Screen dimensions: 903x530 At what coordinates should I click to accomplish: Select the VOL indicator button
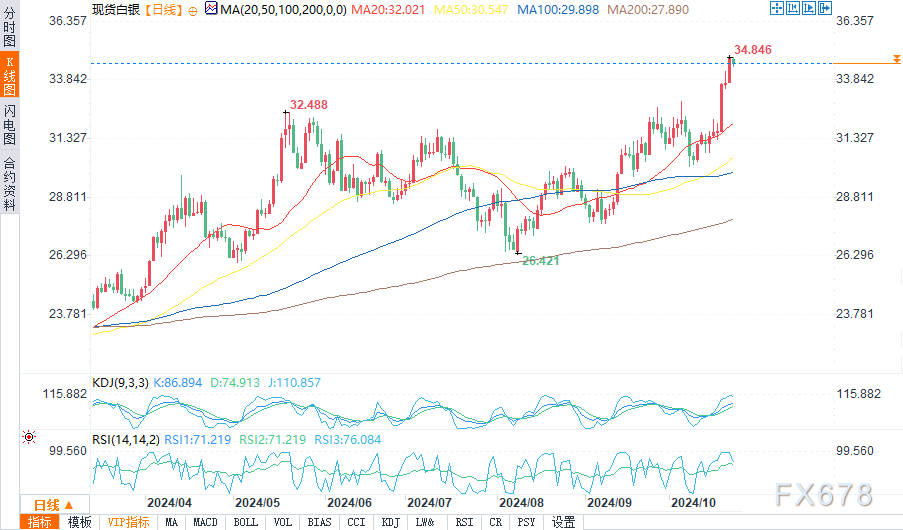(283, 522)
